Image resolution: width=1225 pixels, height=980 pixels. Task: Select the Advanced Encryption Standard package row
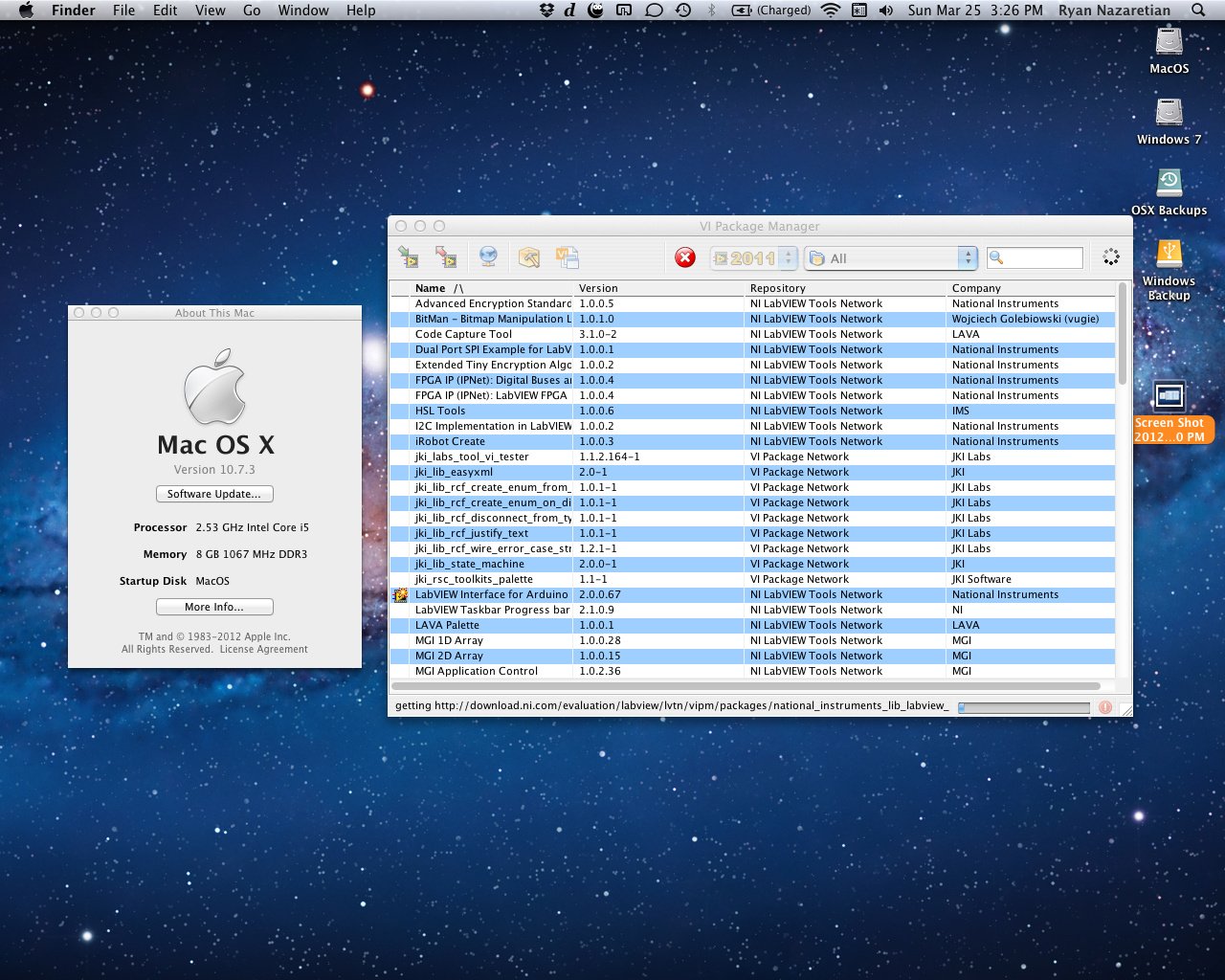[x=752, y=303]
